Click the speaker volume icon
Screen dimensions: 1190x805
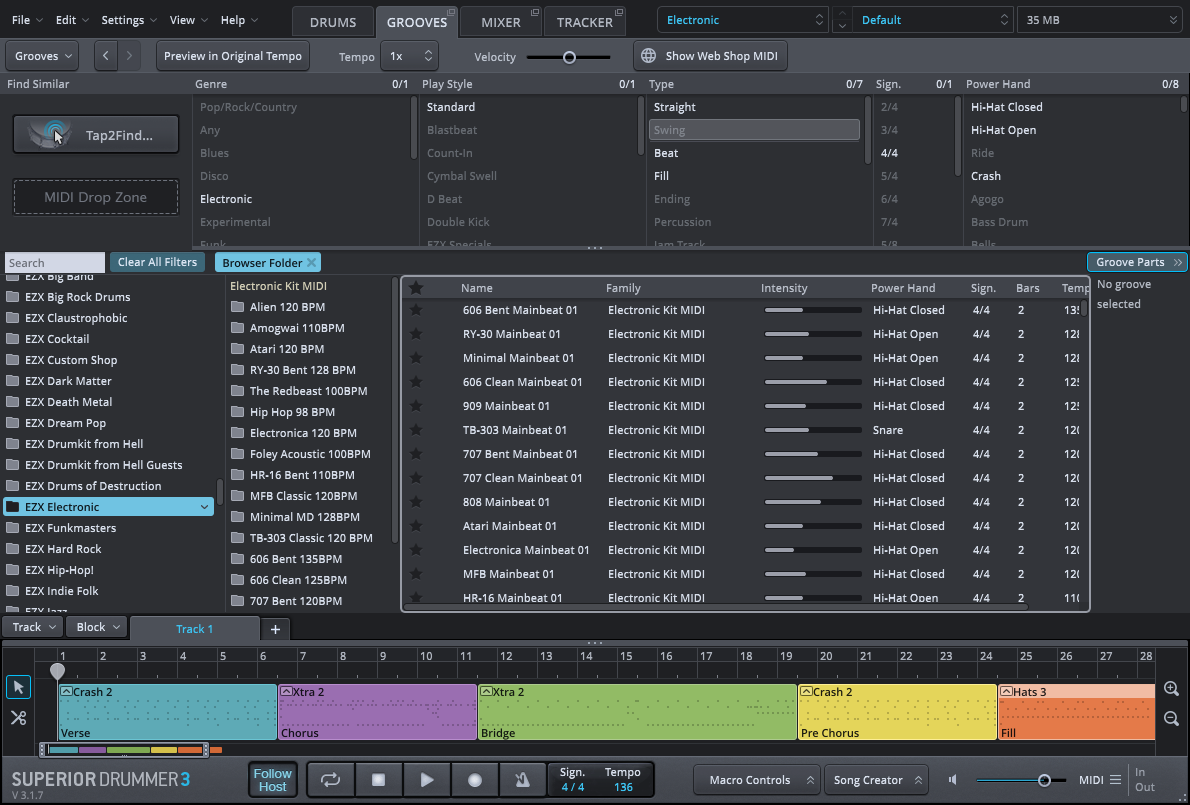click(953, 780)
